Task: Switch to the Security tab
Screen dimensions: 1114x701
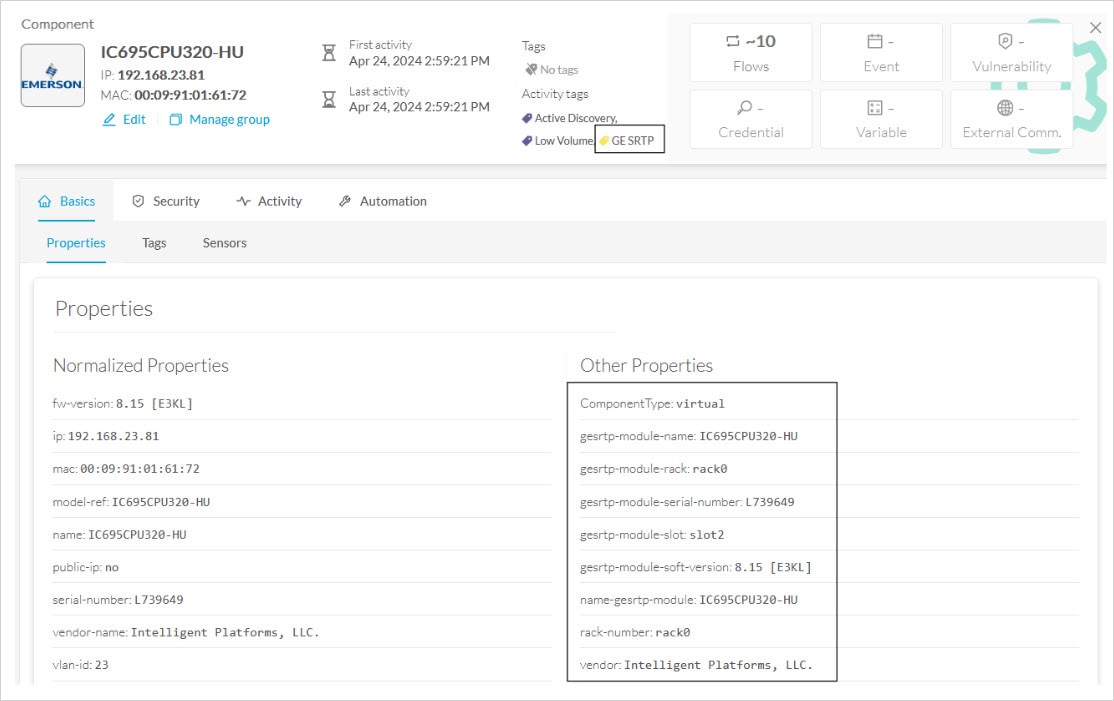Action: tap(166, 201)
